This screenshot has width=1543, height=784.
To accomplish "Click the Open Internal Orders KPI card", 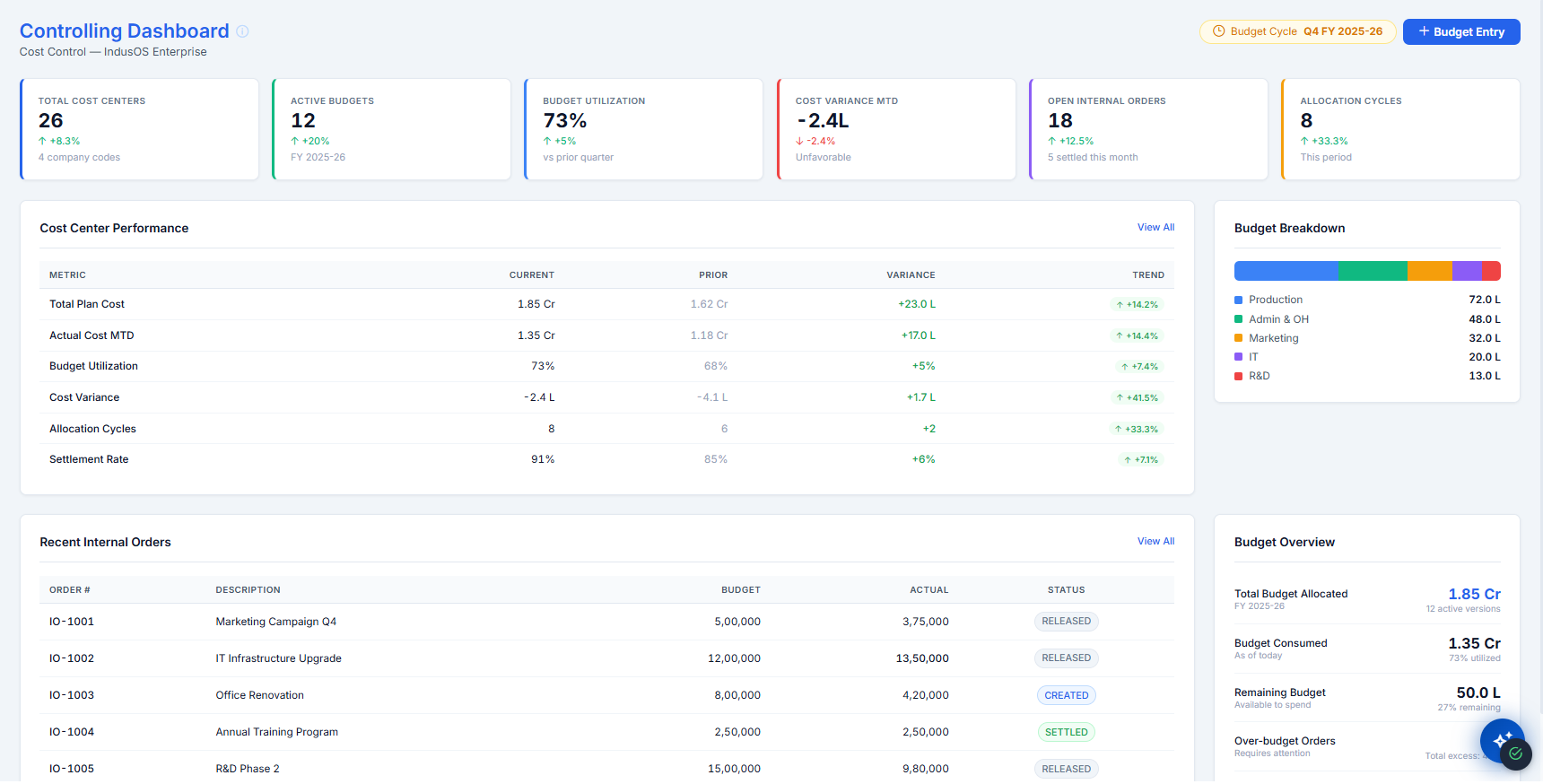I will click(x=1148, y=129).
